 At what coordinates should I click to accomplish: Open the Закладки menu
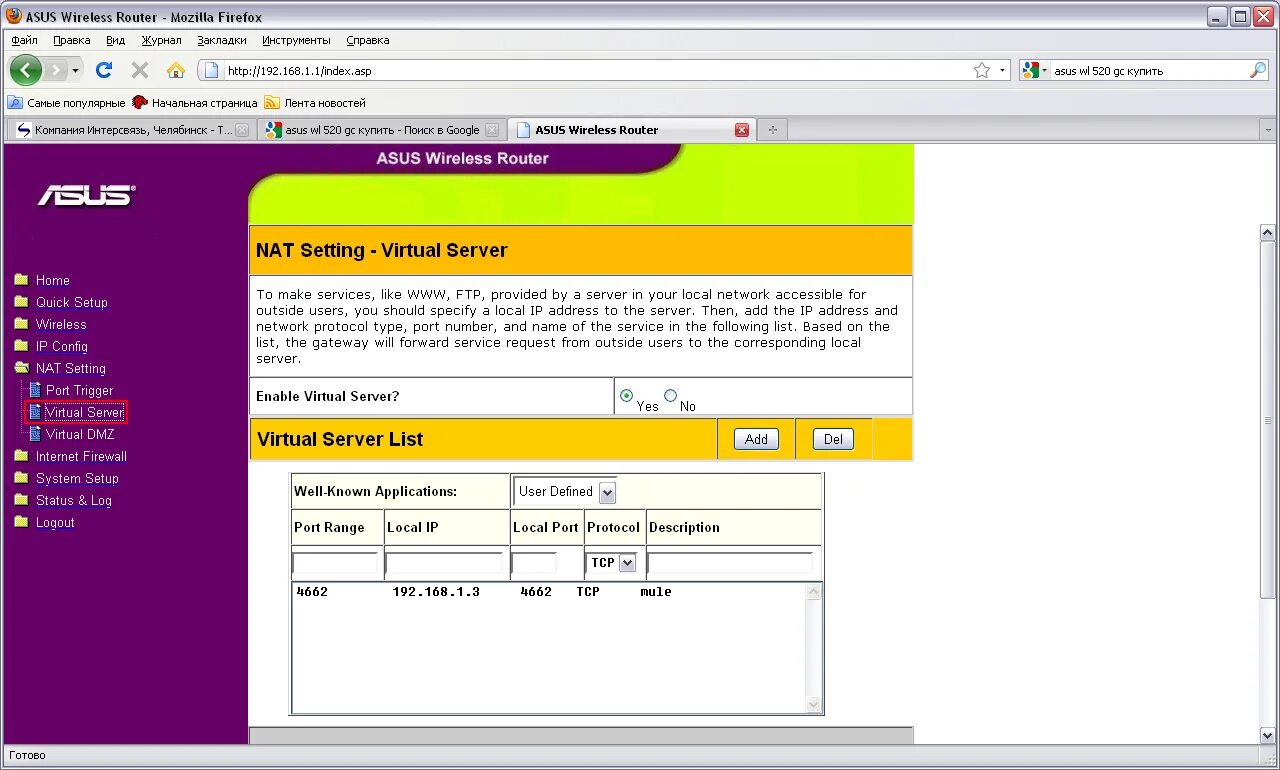pos(222,40)
